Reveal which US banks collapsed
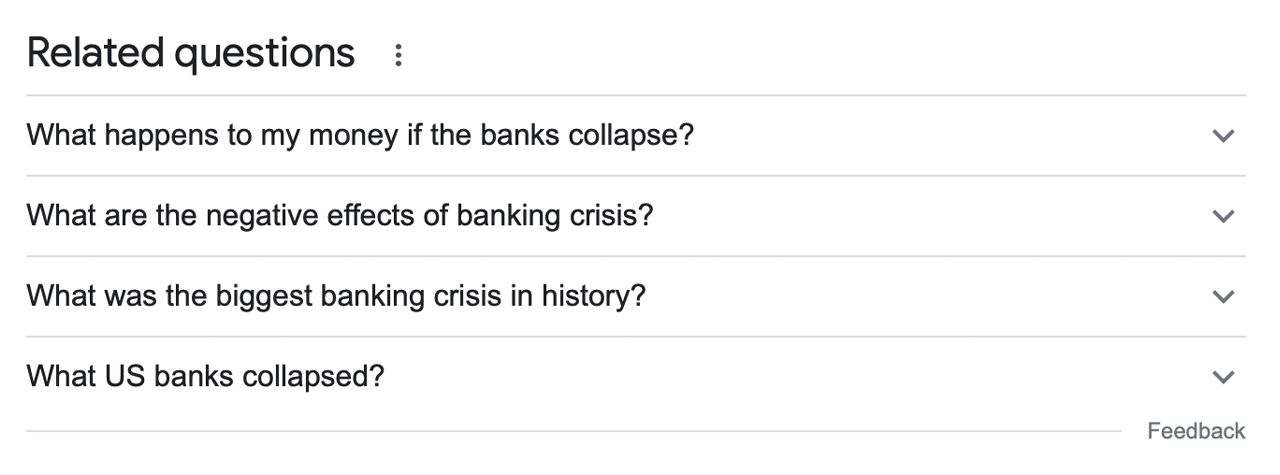This screenshot has height=475, width=1280. [205, 376]
